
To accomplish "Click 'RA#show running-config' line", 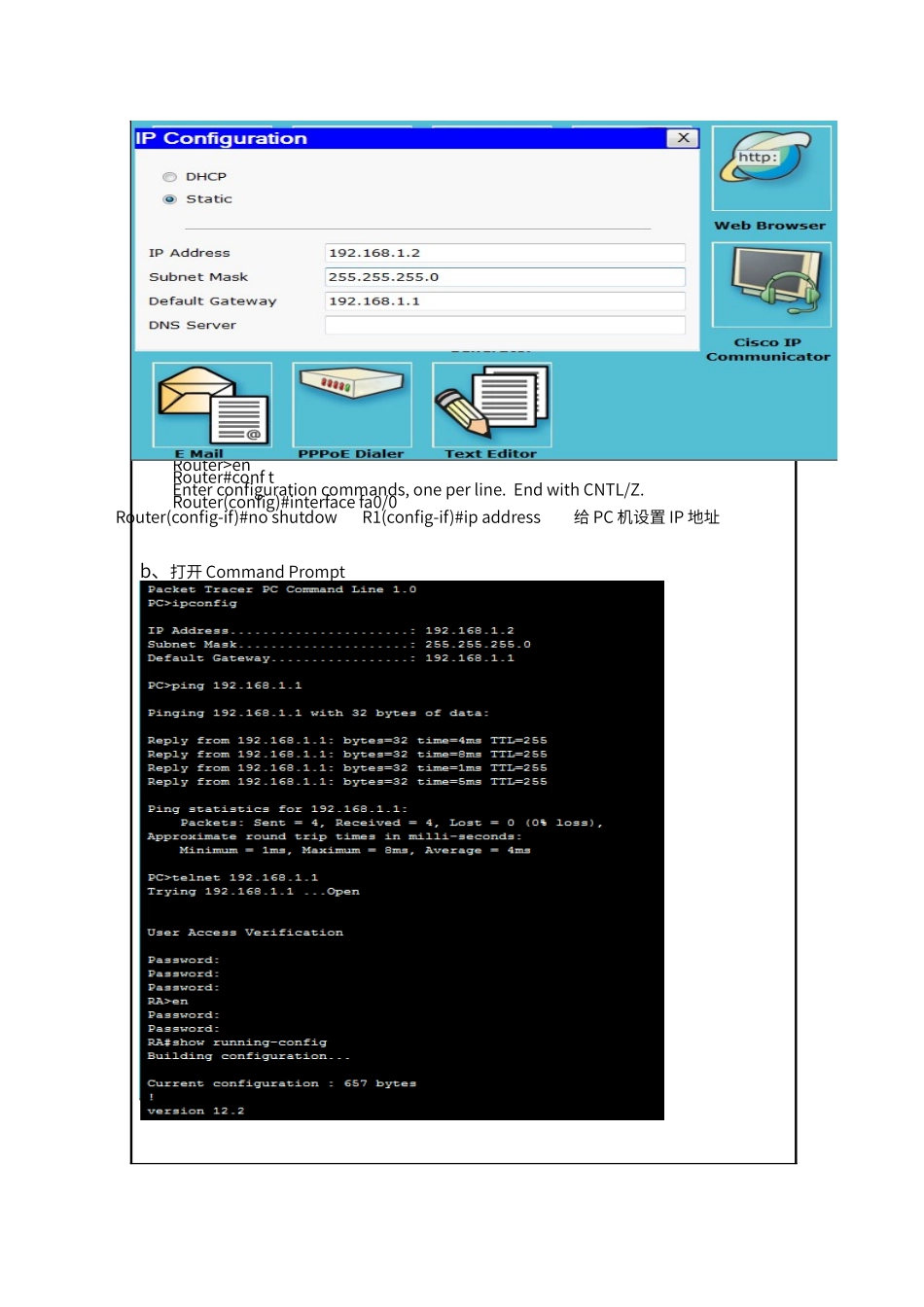I will (x=237, y=1042).
